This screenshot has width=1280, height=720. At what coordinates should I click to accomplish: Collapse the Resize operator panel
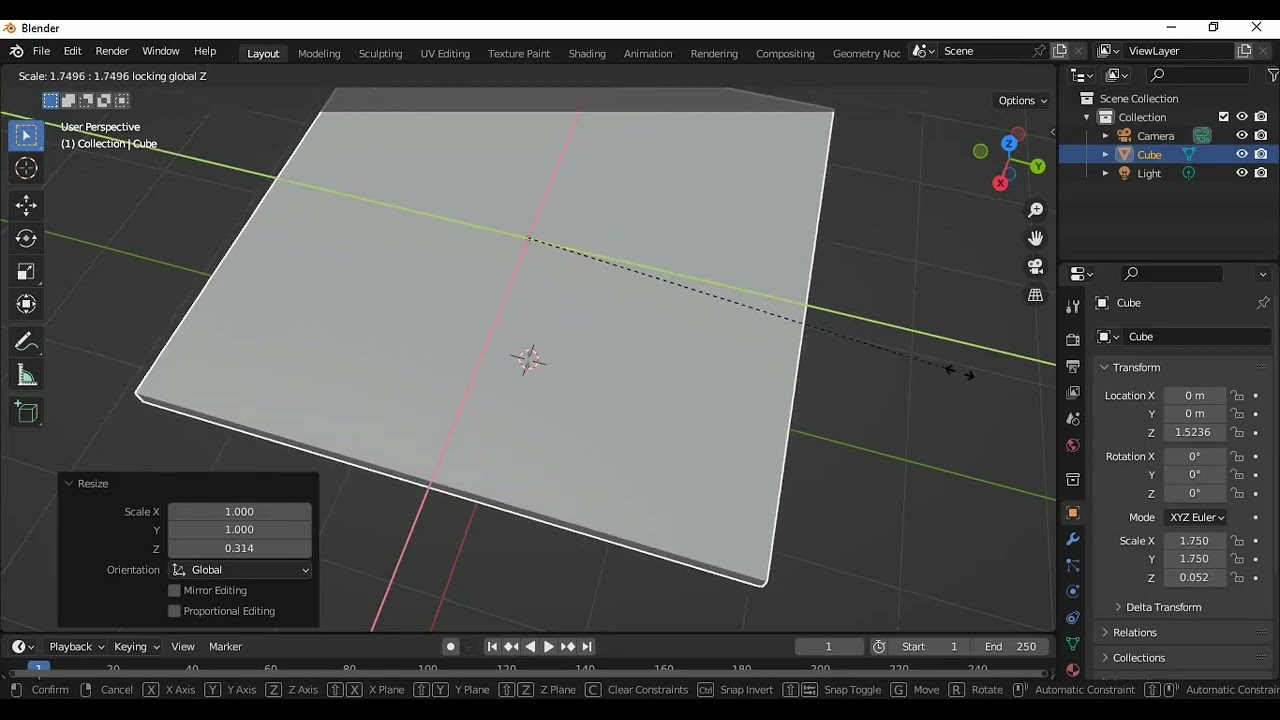tap(92, 483)
